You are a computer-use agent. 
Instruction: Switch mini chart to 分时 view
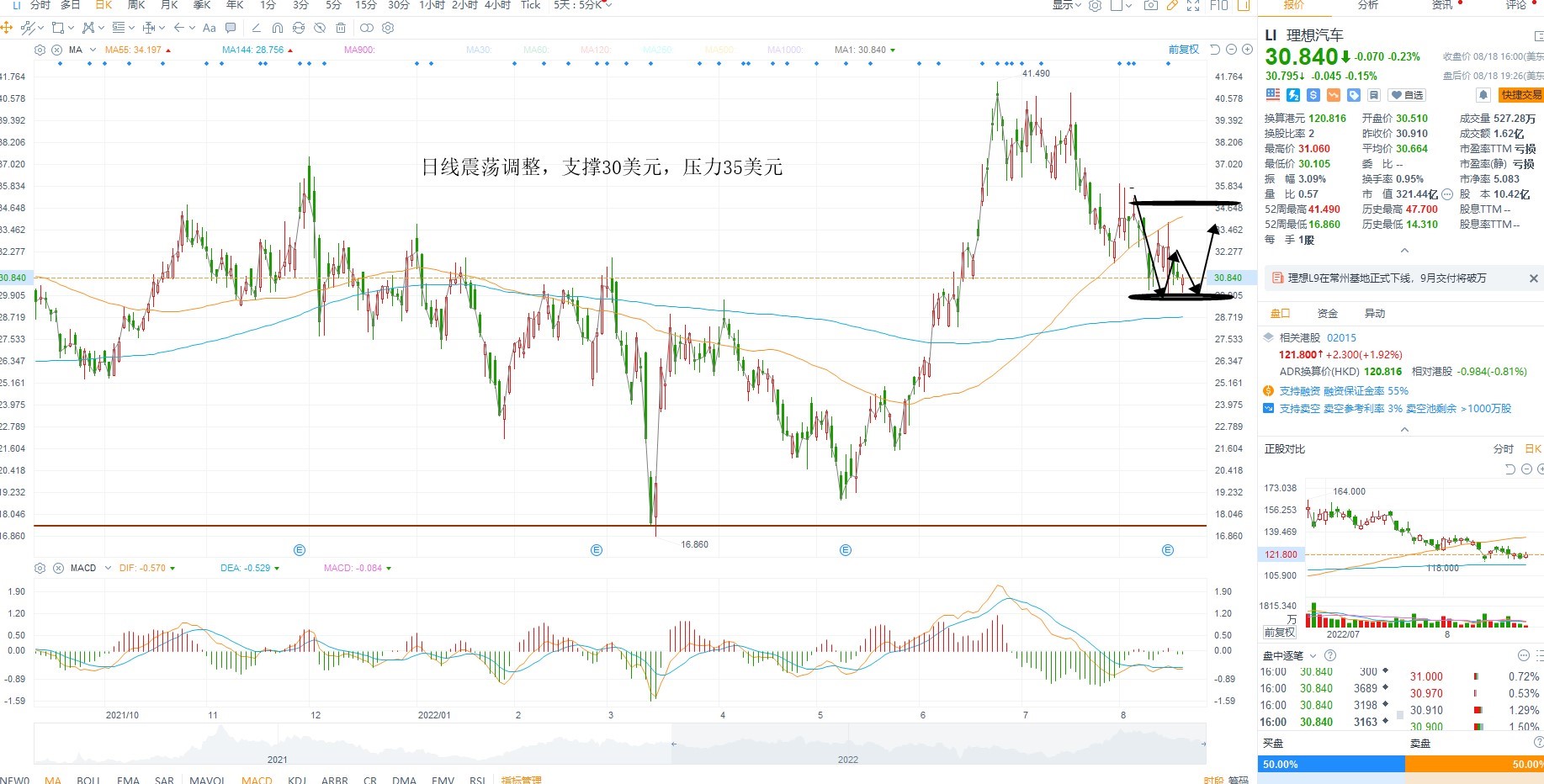point(1503,449)
